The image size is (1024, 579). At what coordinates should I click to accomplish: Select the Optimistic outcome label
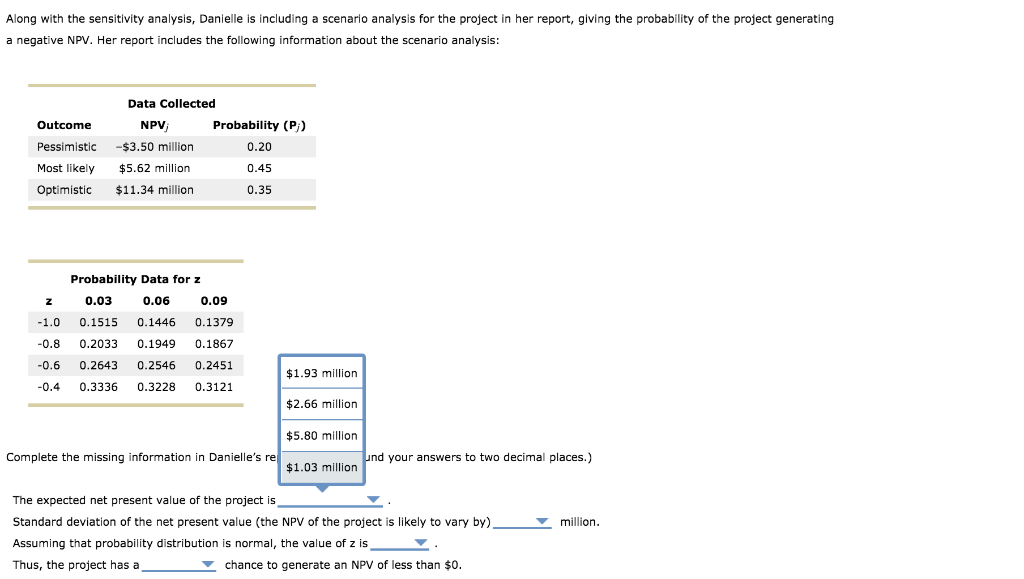[x=64, y=189]
